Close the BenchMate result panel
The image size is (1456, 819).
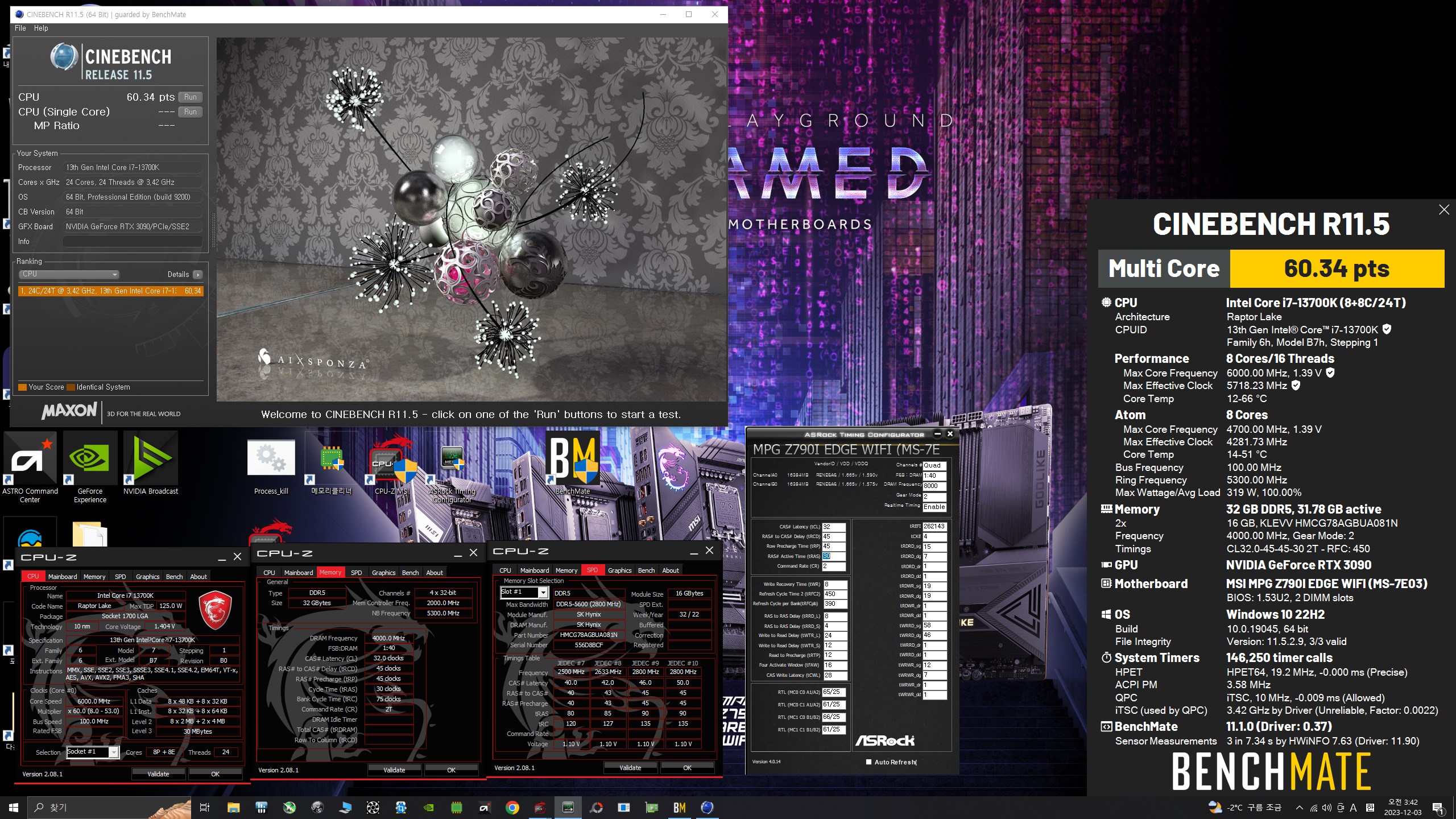click(x=1444, y=209)
